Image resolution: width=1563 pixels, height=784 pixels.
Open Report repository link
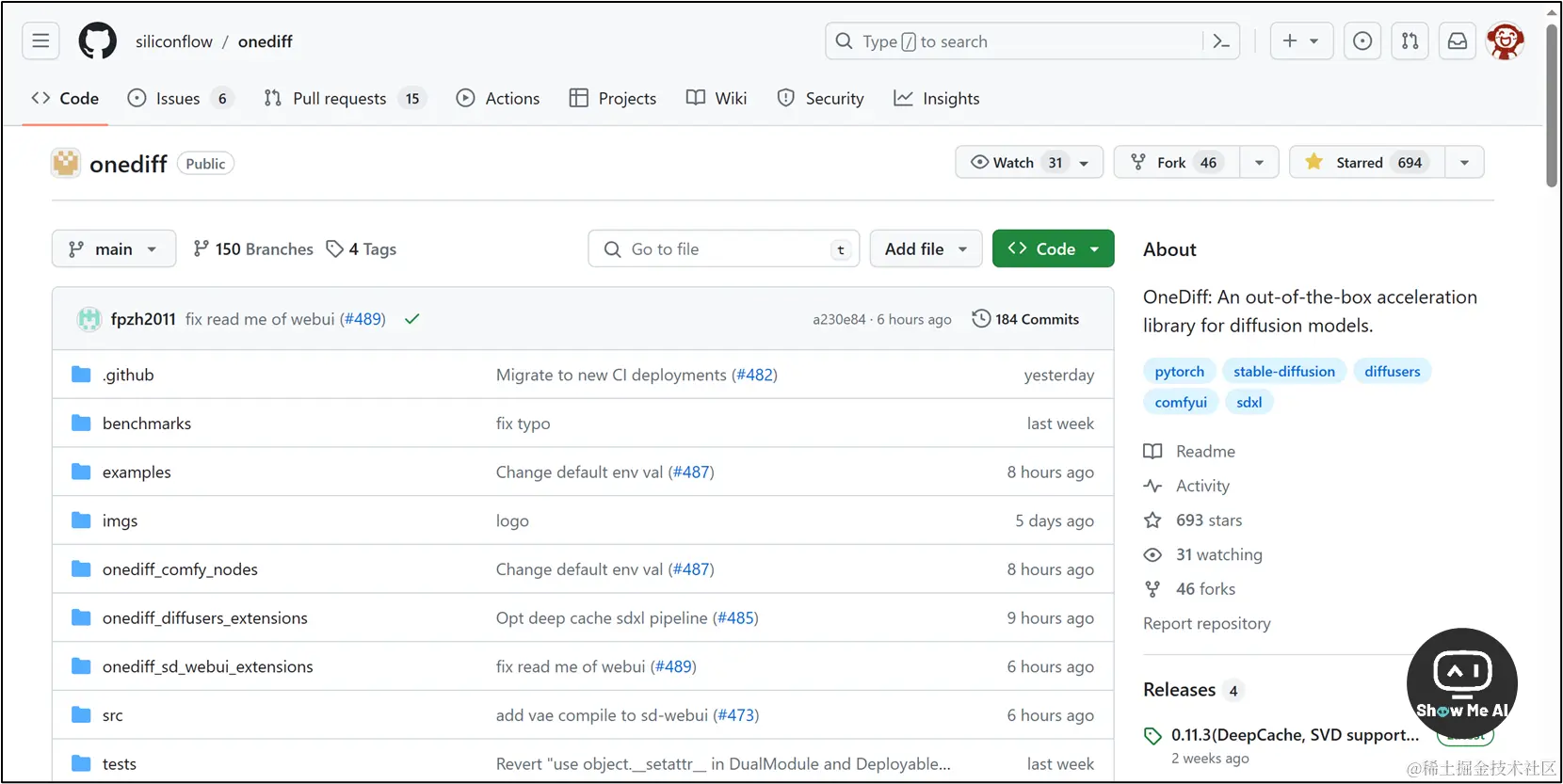[1207, 623]
